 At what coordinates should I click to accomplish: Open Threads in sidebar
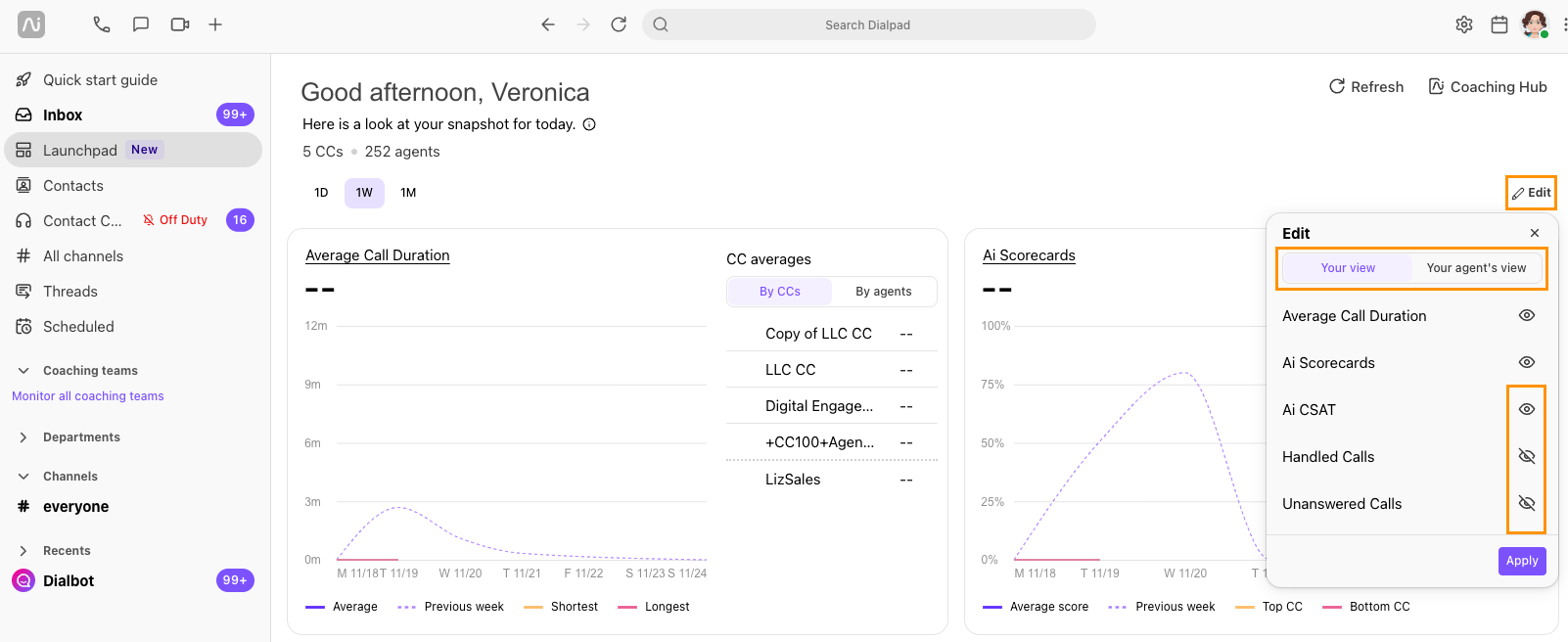tap(133, 292)
